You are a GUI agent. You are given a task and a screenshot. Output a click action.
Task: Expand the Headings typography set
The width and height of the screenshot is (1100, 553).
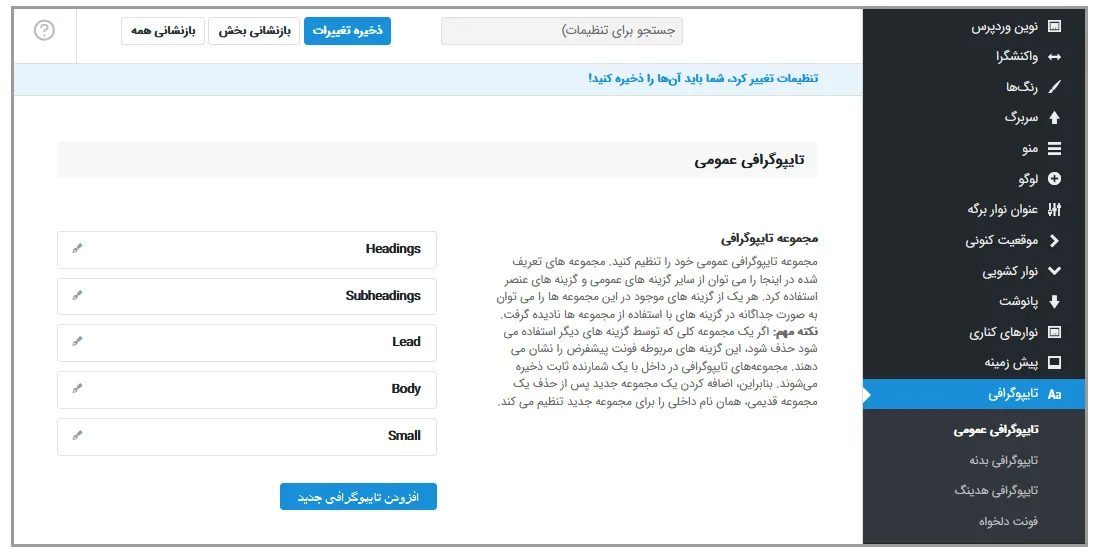(247, 250)
